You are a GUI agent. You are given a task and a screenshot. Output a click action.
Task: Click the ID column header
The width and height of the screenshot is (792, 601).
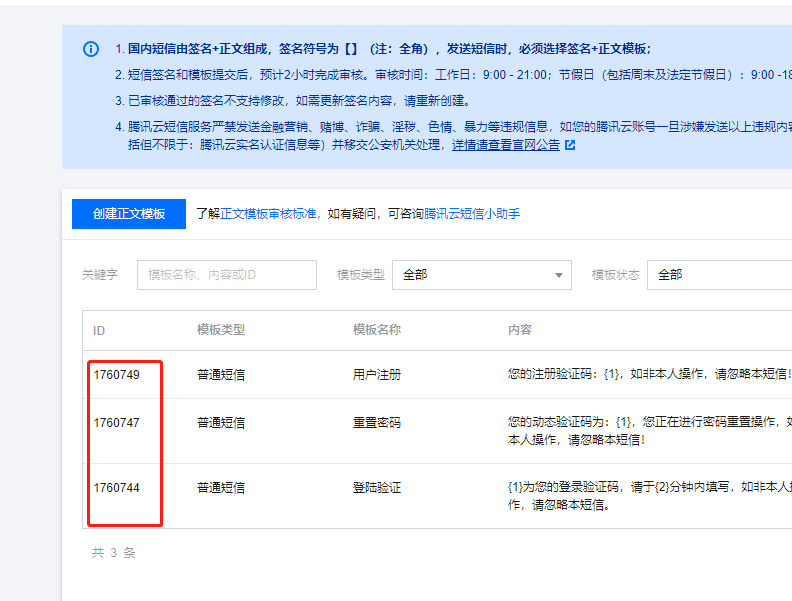[99, 331]
